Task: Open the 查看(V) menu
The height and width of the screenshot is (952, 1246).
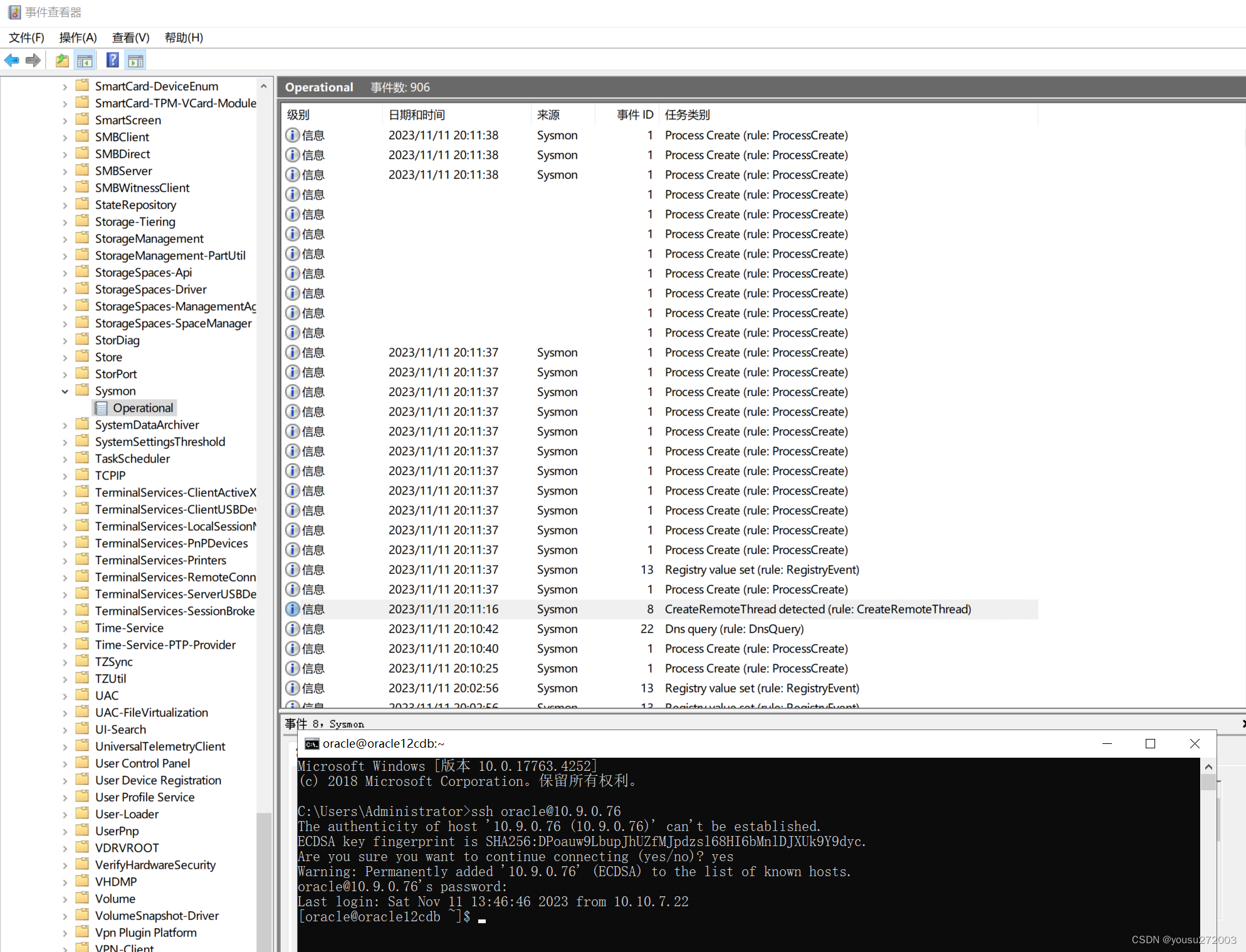Action: pos(130,38)
